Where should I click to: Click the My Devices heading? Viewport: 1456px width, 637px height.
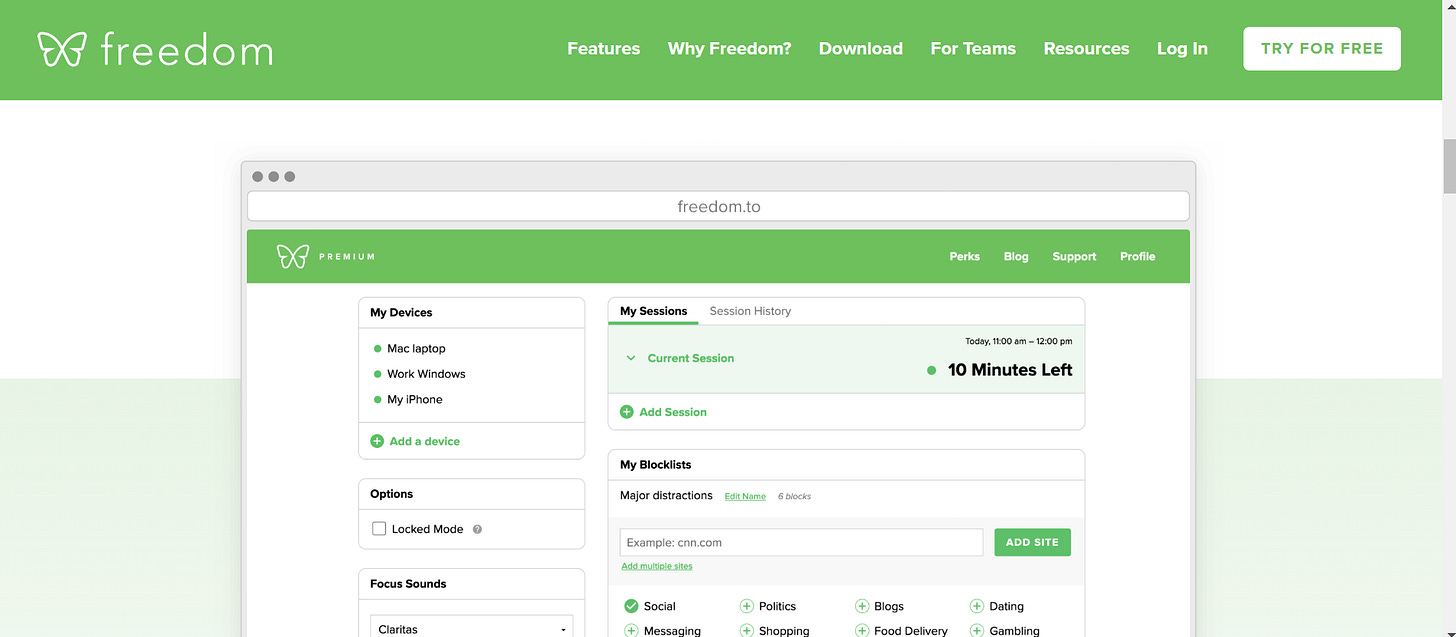click(x=401, y=313)
